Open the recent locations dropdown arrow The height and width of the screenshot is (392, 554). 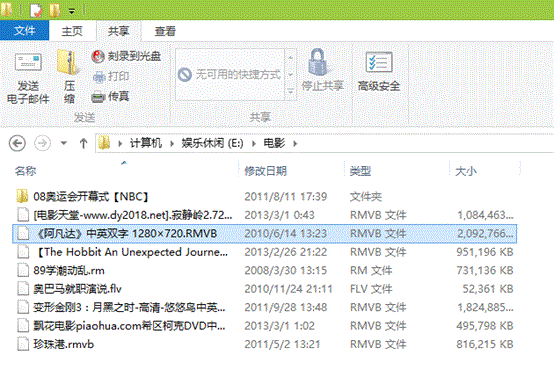(64, 143)
